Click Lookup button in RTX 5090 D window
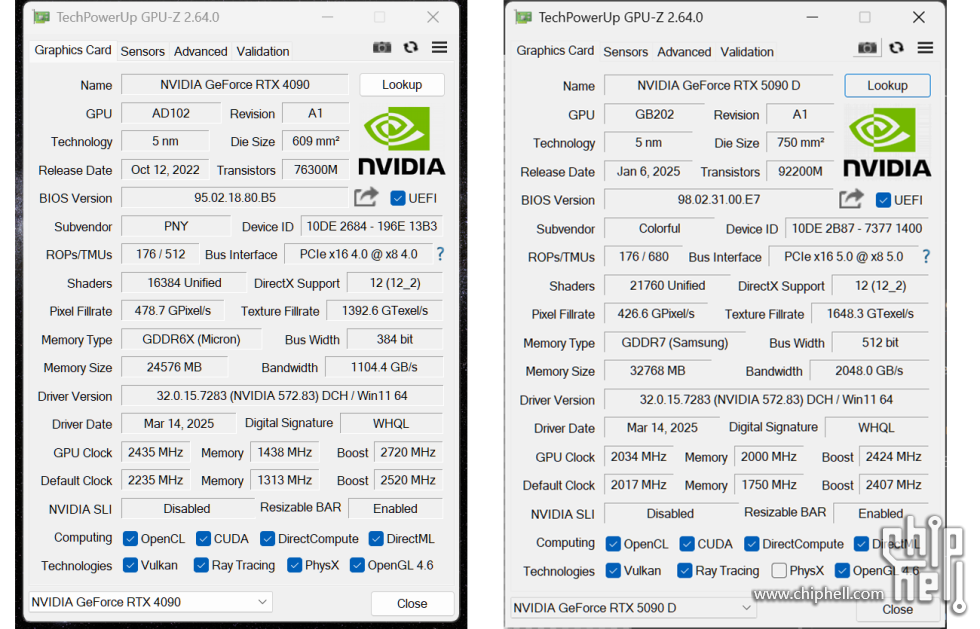The height and width of the screenshot is (629, 980). pyautogui.click(x=888, y=86)
